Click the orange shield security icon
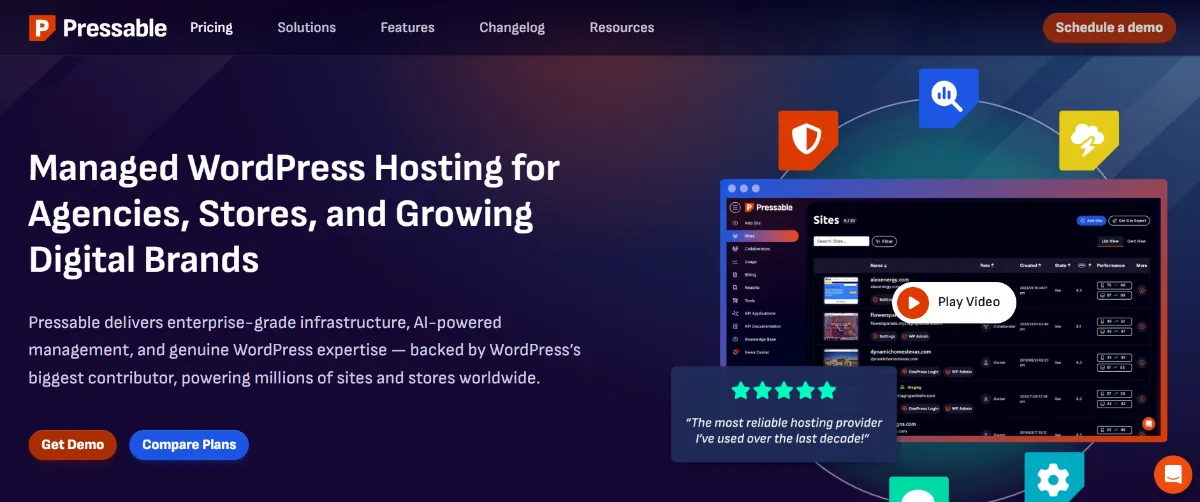The width and height of the screenshot is (1200, 502). coord(807,139)
